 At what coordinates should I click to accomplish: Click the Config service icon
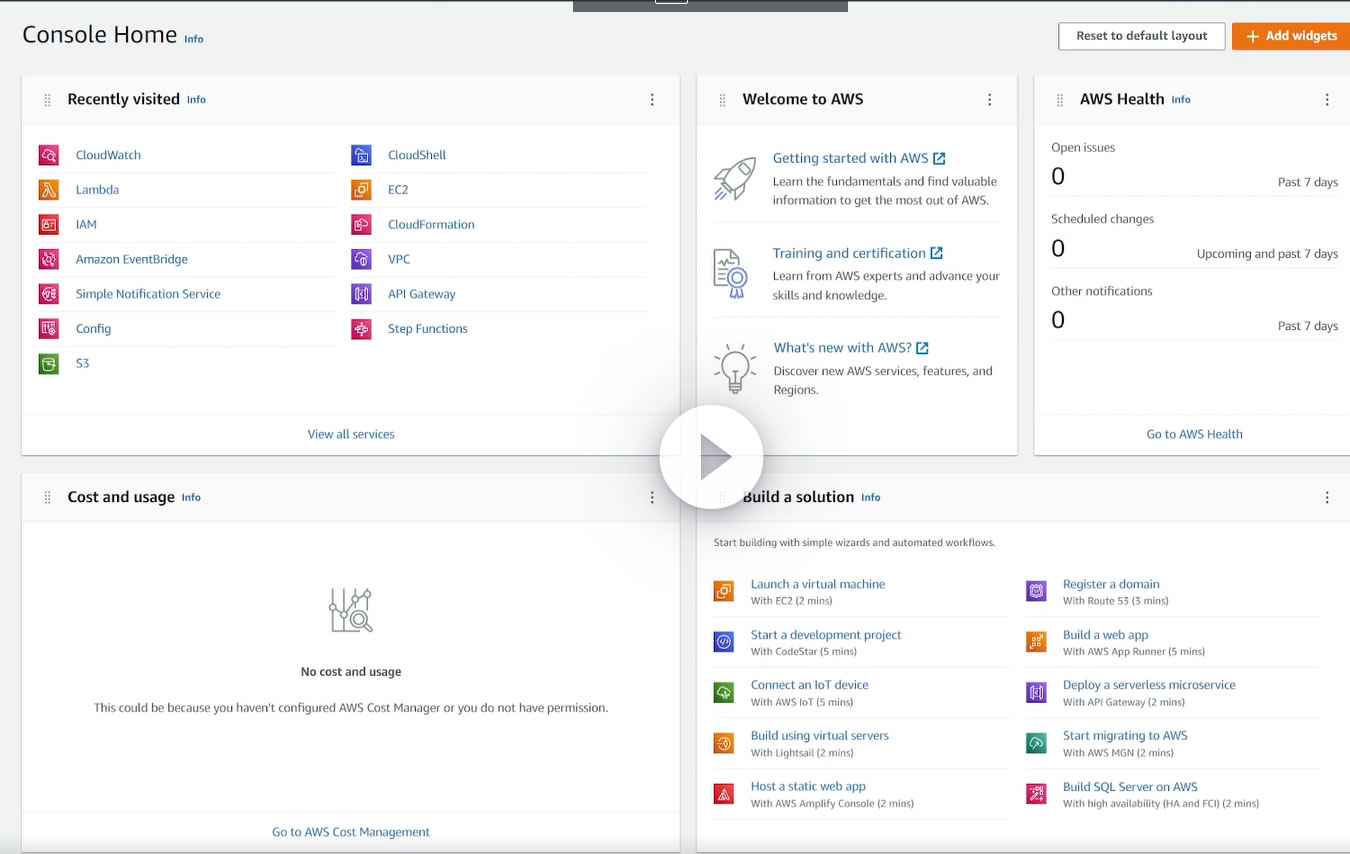(x=49, y=329)
